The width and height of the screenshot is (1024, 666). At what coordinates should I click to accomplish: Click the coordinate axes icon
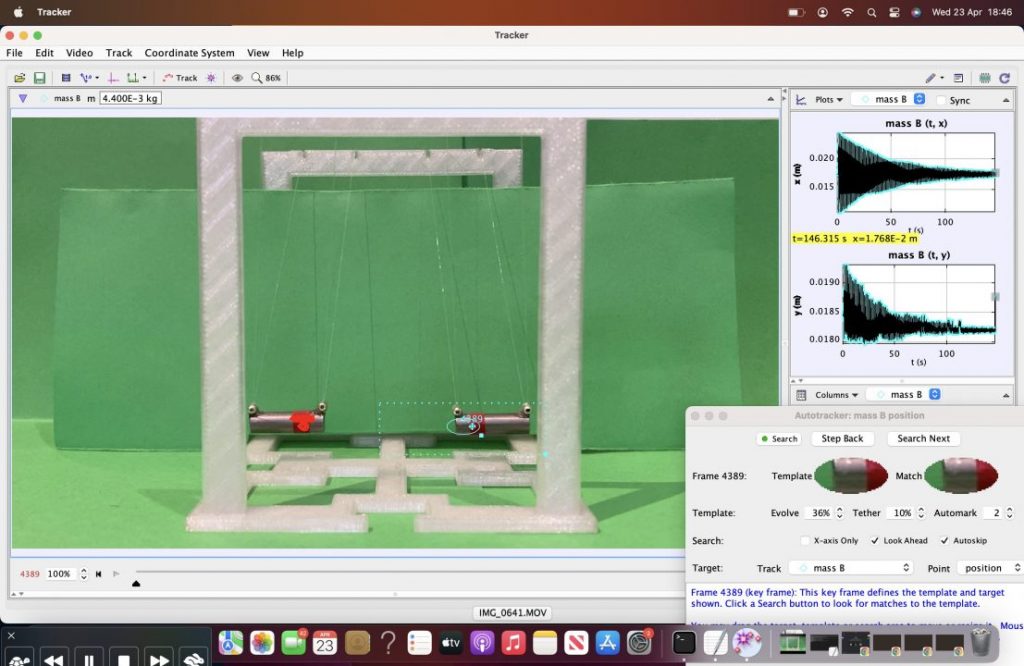tap(112, 78)
